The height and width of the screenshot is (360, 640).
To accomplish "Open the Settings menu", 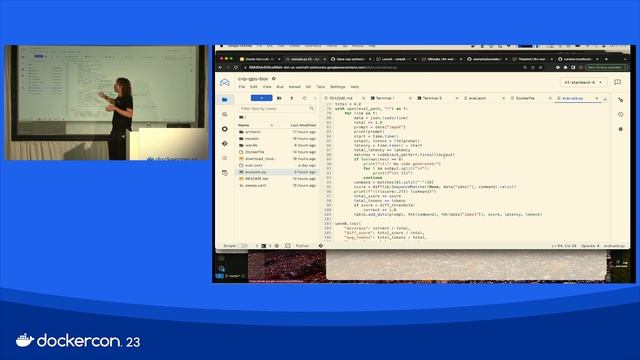I will coord(338,87).
